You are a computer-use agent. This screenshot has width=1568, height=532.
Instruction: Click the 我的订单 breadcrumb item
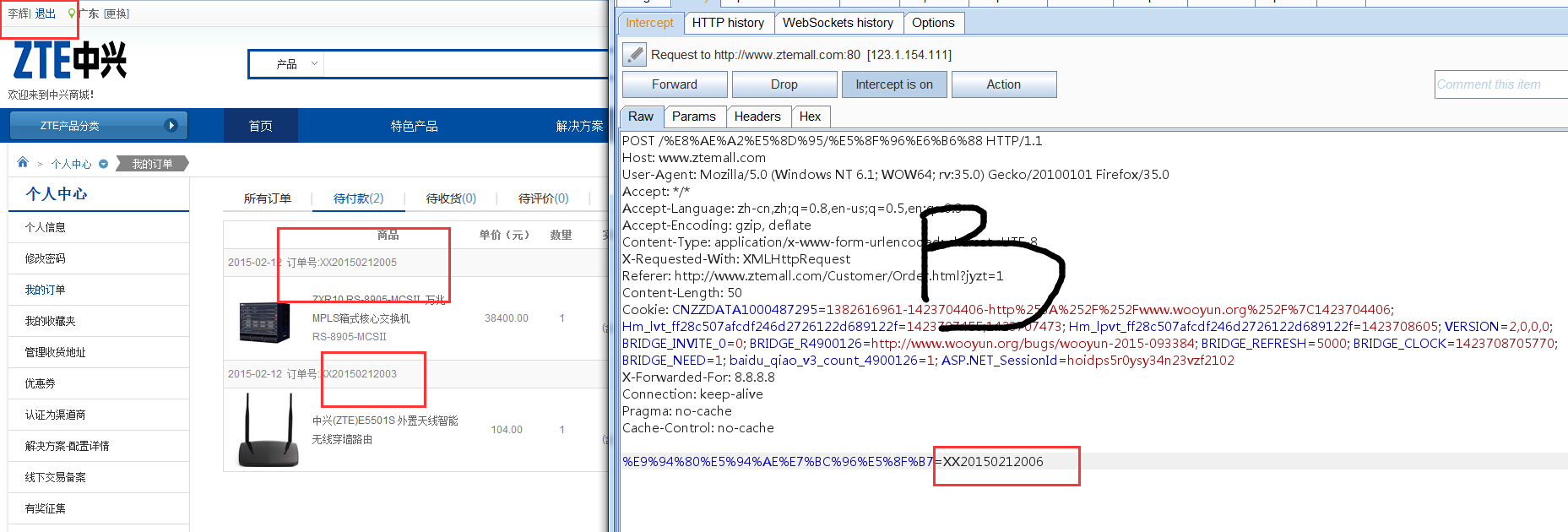click(152, 164)
